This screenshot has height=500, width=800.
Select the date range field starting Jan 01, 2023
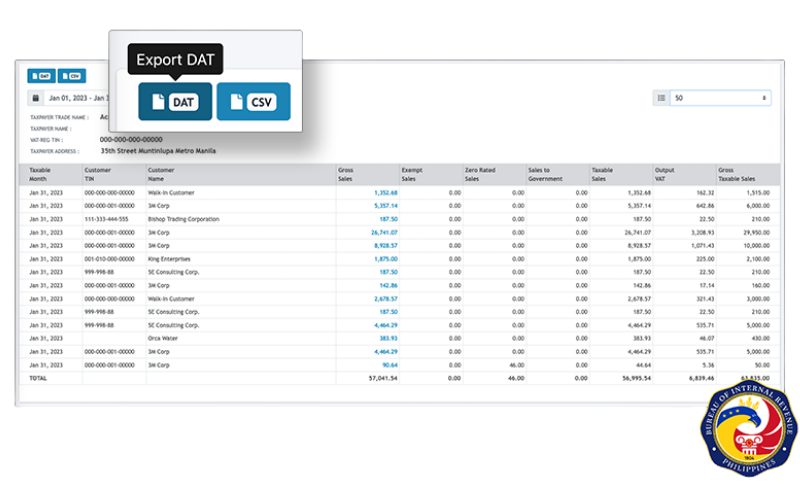click(78, 99)
